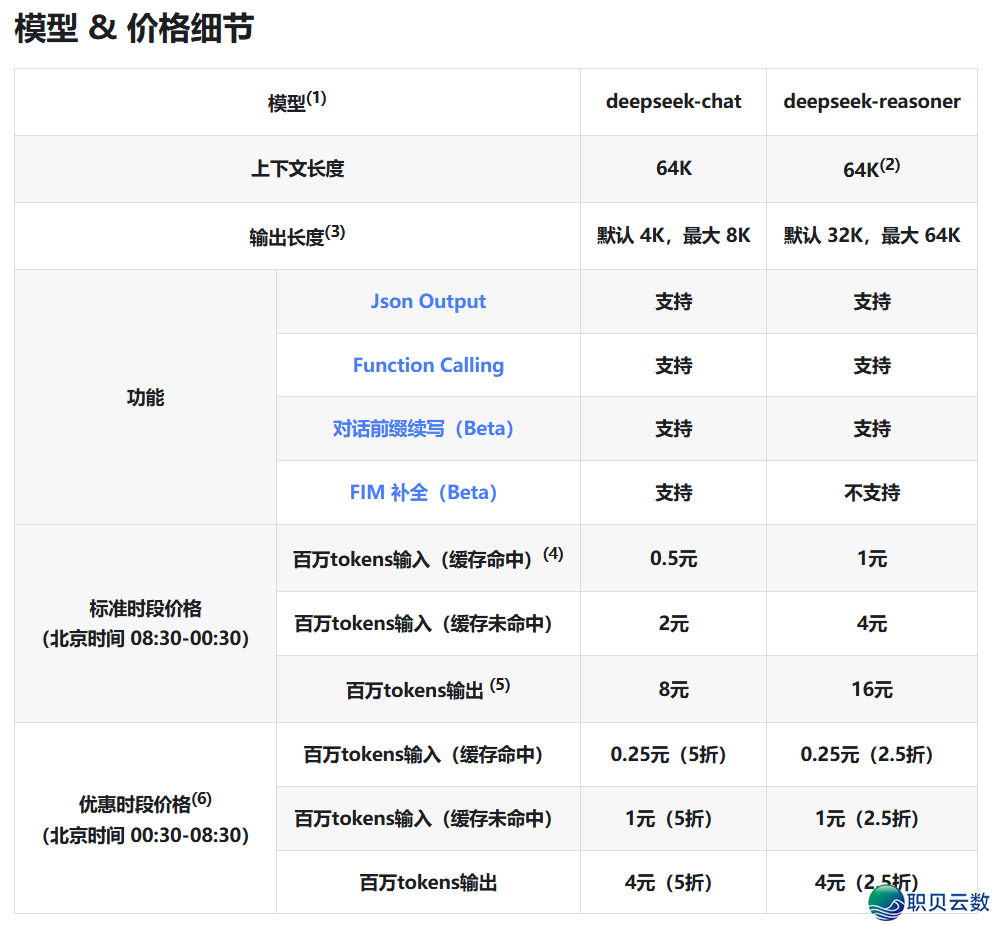Select the 默认 32K，最大 64K cell
The height and width of the screenshot is (927, 997).
(x=872, y=236)
